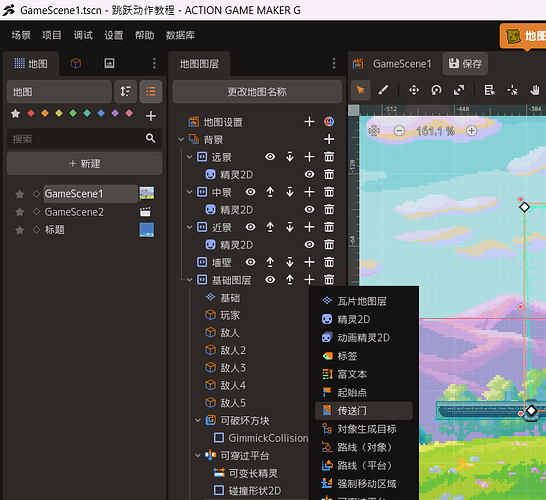Select the arrow selection tool
Image resolution: width=546 pixels, height=500 pixels.
click(360, 90)
